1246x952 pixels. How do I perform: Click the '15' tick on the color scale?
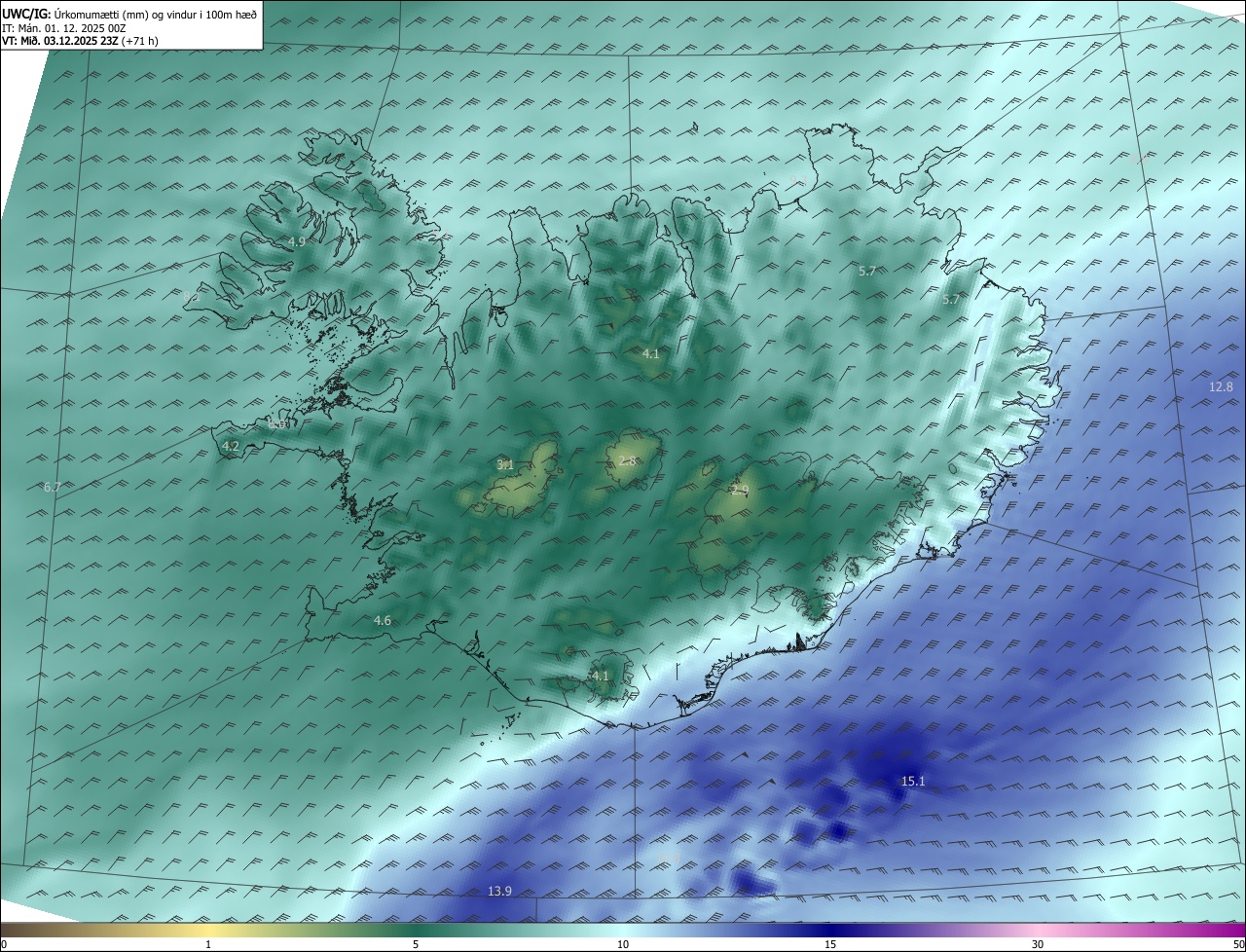coord(830,944)
